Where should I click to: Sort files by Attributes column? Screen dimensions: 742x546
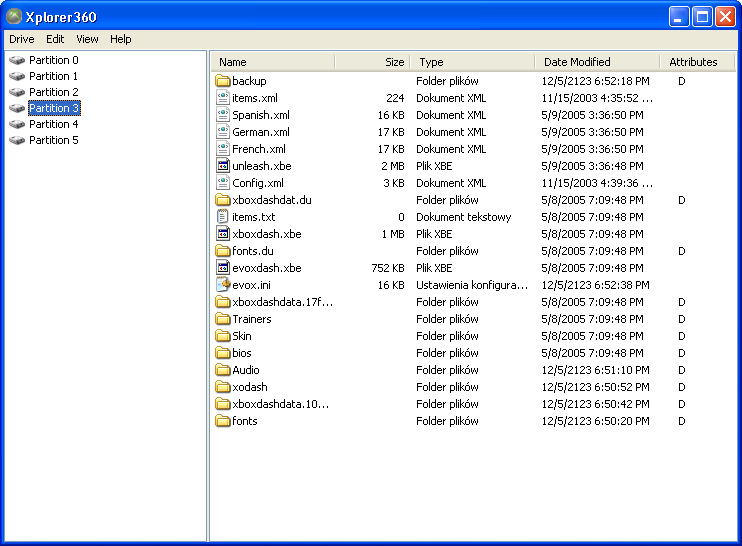[x=697, y=62]
